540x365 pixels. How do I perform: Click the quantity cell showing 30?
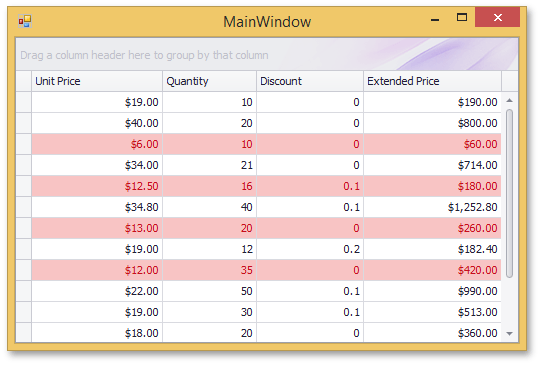coord(209,312)
